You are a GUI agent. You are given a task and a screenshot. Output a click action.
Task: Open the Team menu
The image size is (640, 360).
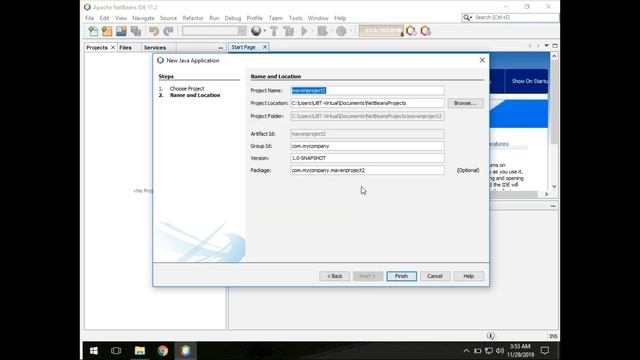pos(276,18)
